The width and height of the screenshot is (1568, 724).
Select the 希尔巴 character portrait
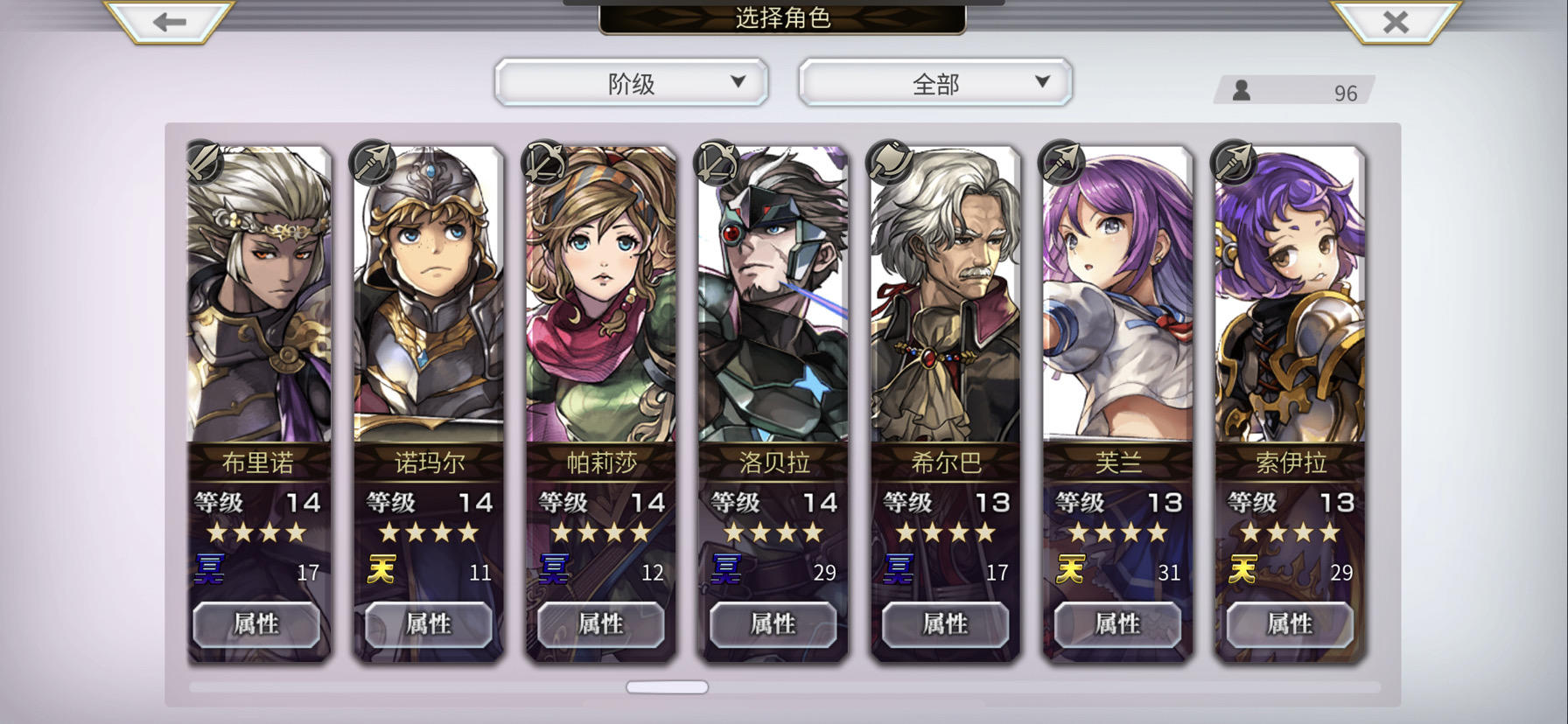946,297
